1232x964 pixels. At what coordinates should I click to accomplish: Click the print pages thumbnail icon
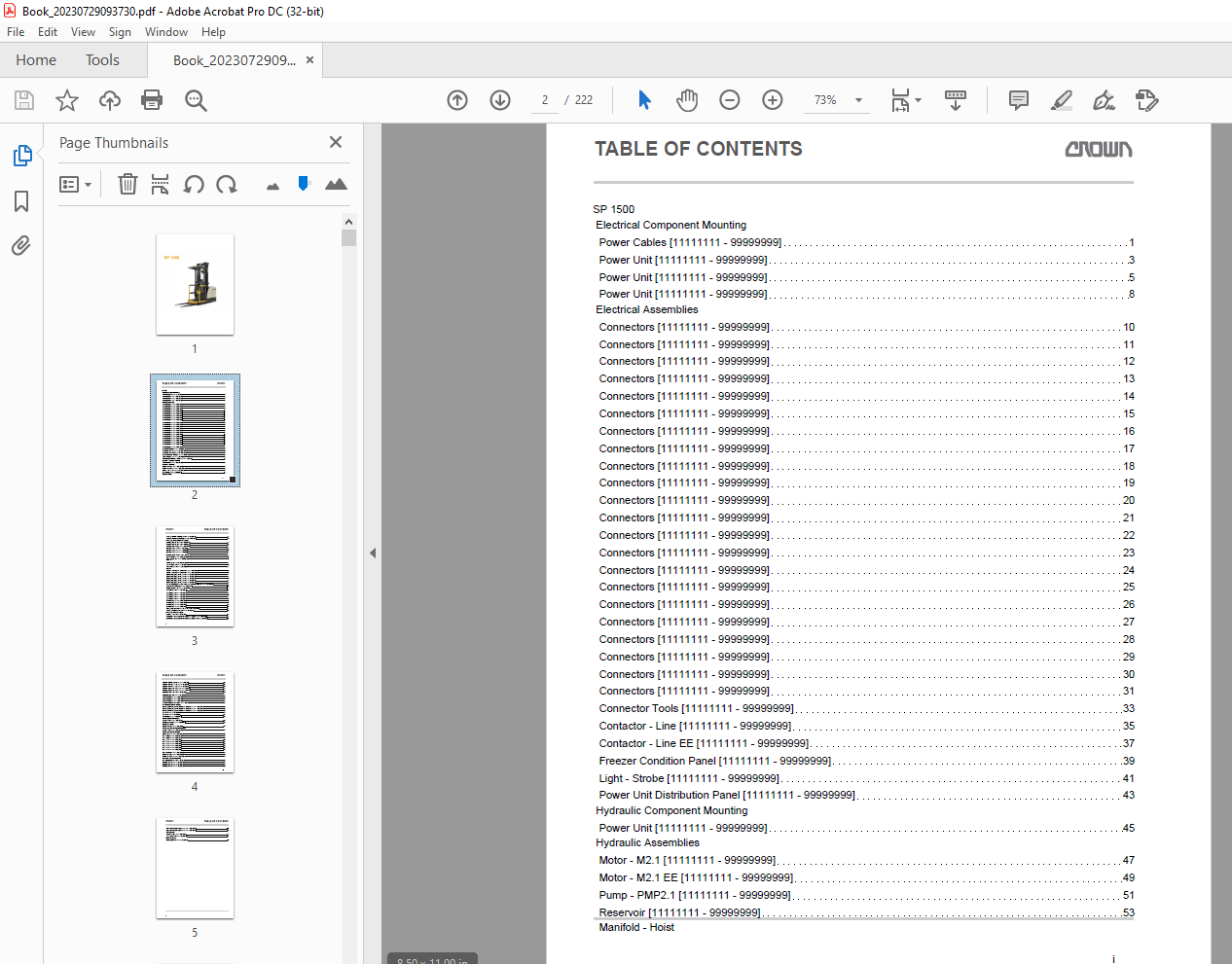[x=161, y=184]
